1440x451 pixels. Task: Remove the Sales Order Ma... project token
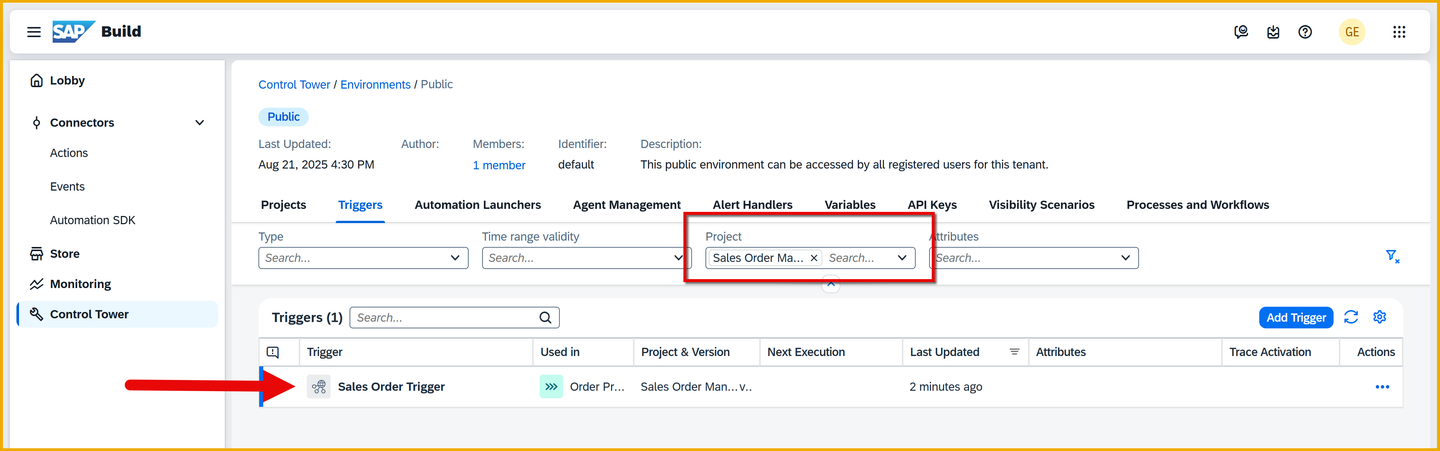(x=814, y=258)
